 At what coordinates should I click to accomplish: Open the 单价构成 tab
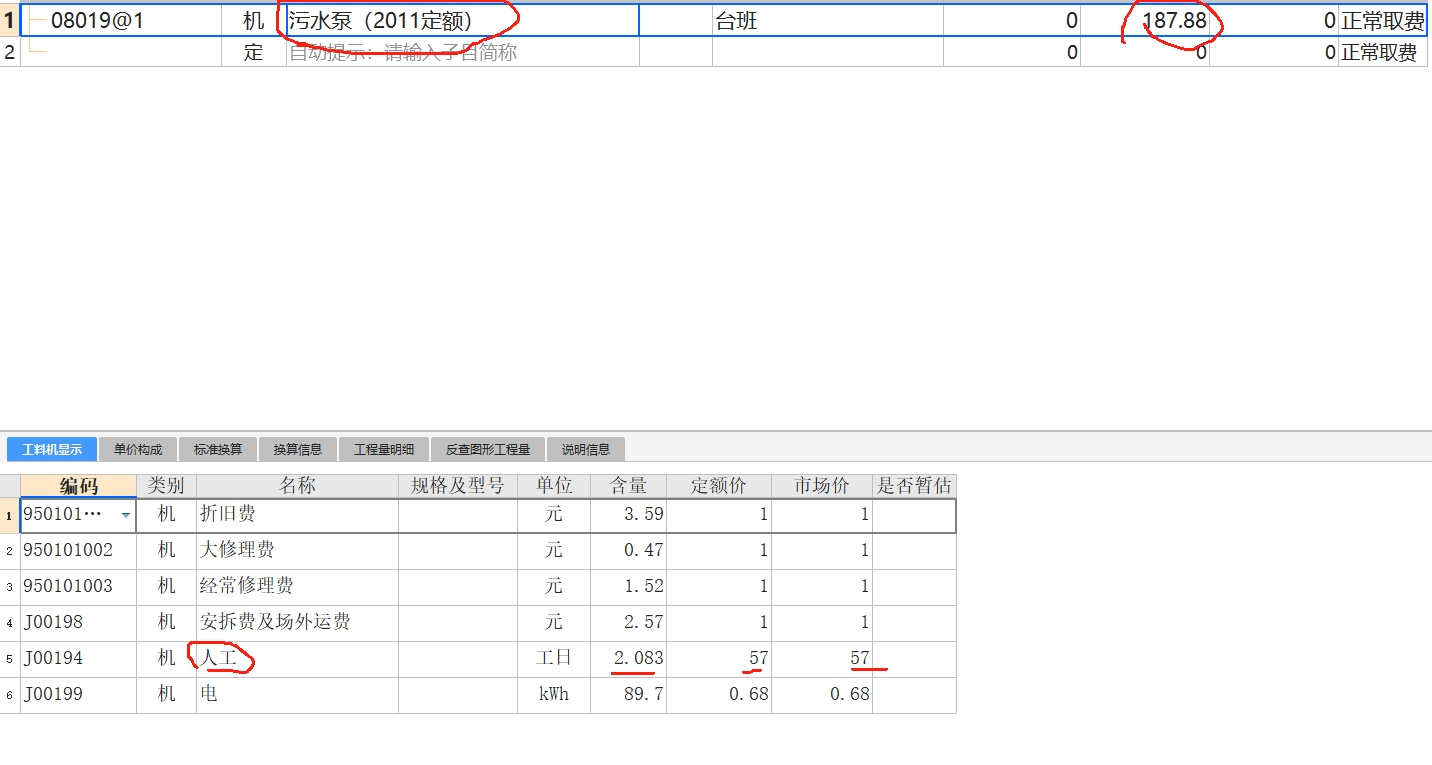coord(138,449)
